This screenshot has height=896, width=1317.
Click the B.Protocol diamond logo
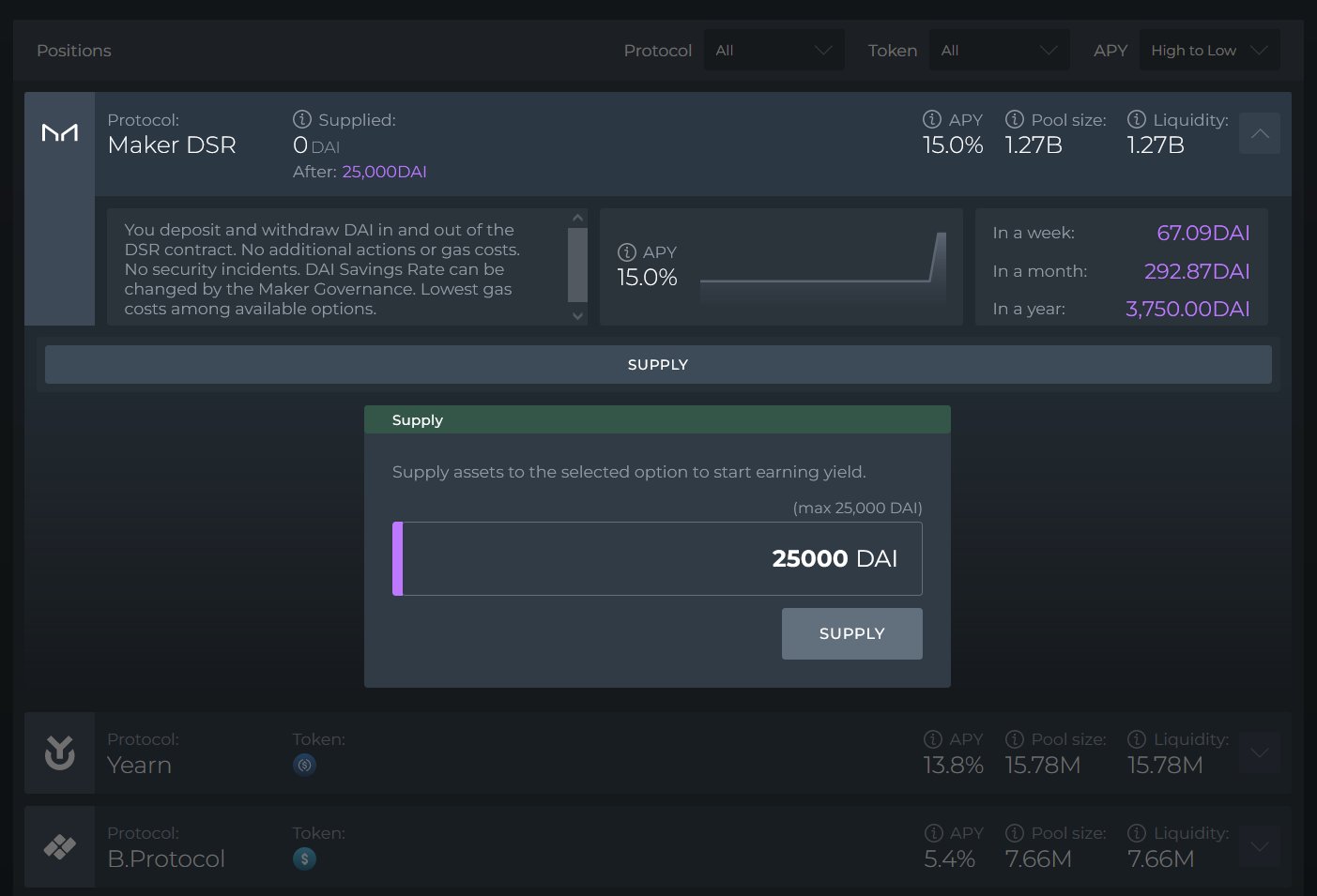click(x=59, y=846)
